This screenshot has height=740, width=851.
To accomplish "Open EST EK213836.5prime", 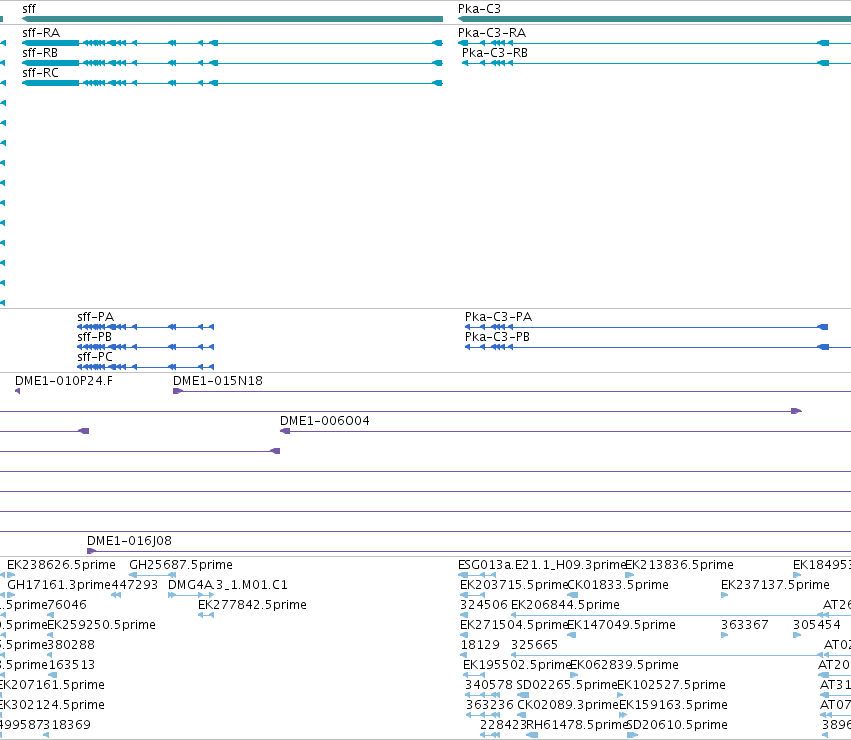I will click(x=679, y=565).
